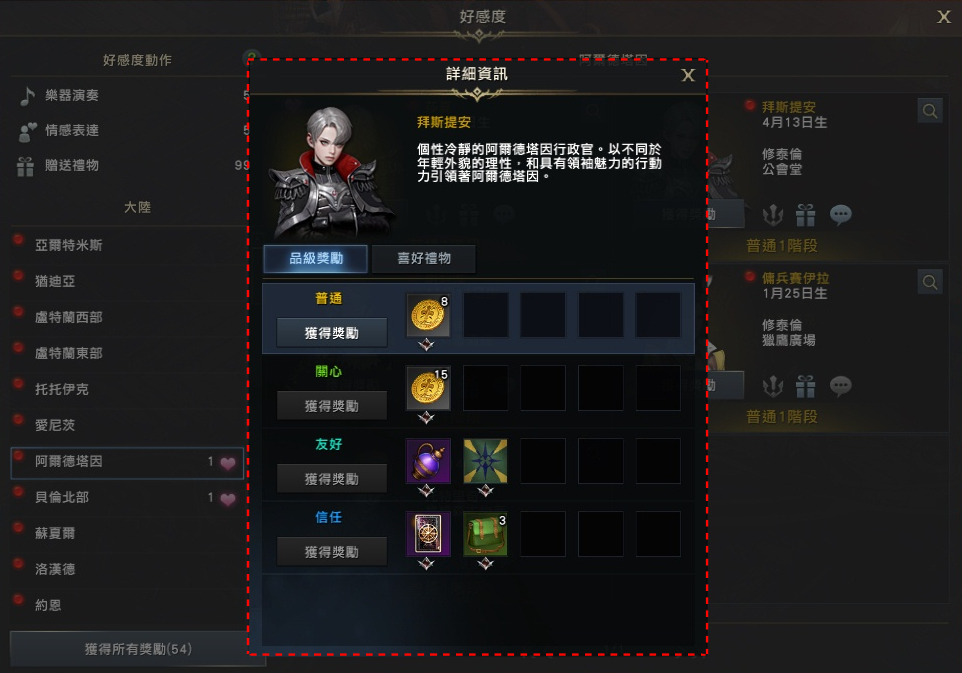Choose 樂器演奏 rapport action

pyautogui.click(x=72, y=95)
